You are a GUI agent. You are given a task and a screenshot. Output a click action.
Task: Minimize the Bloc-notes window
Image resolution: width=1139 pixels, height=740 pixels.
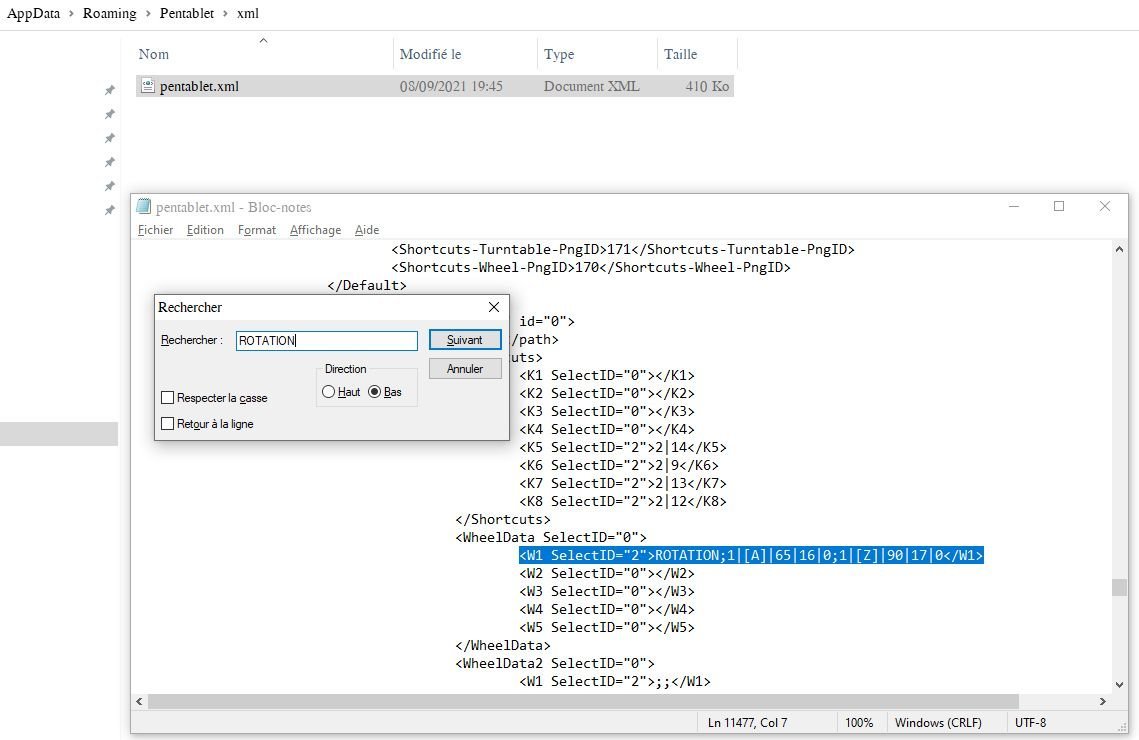(1013, 207)
